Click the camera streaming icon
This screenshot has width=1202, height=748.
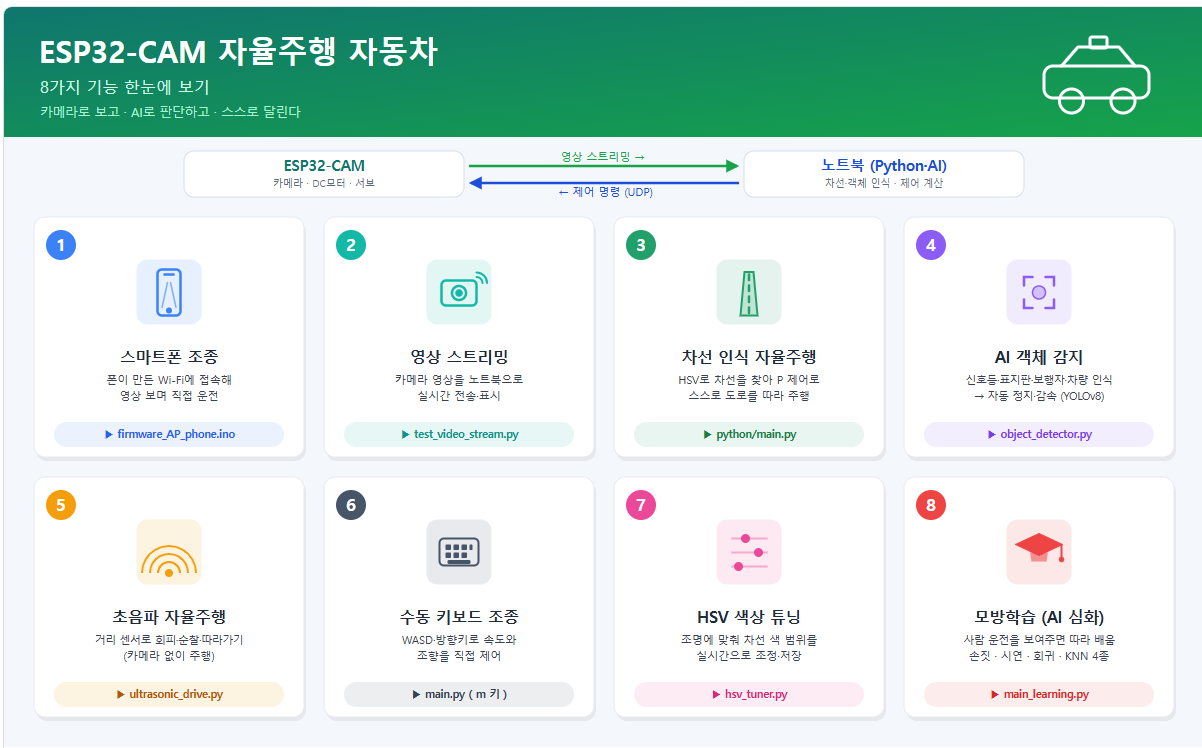(459, 292)
